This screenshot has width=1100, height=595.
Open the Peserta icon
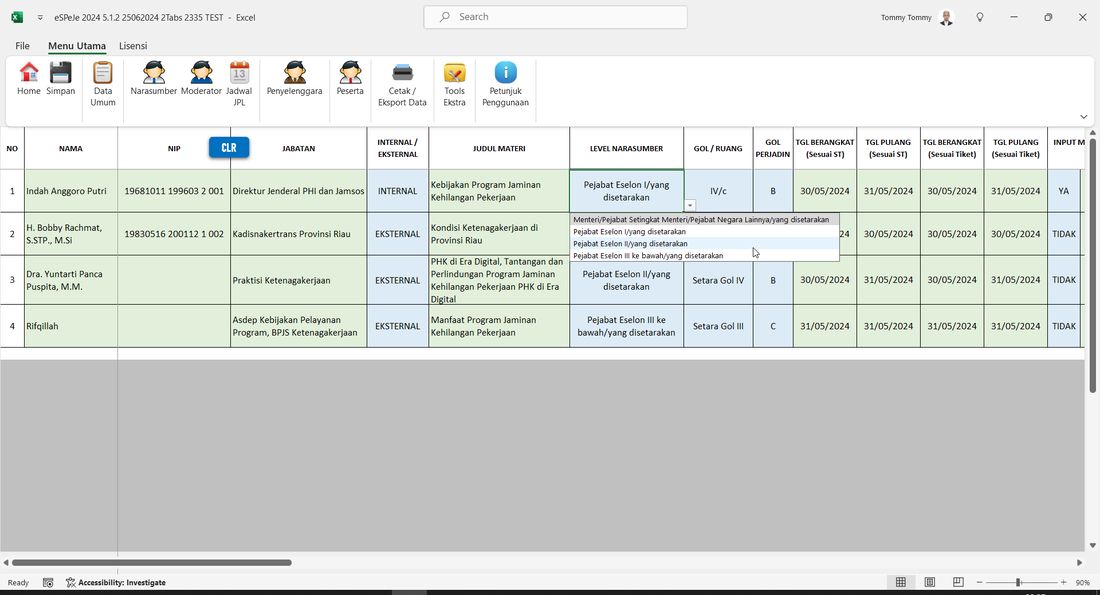[350, 73]
